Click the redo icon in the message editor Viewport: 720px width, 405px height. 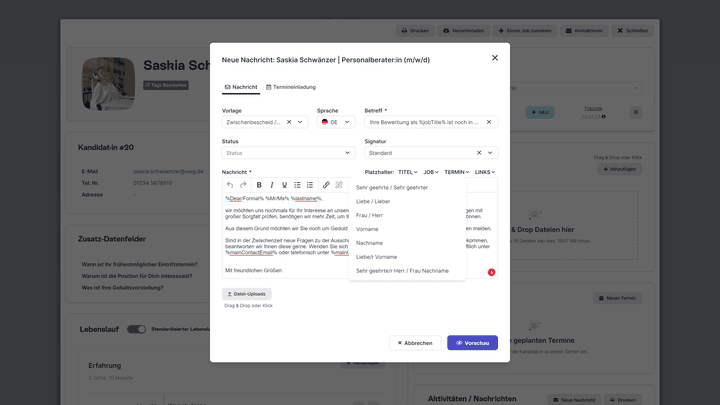pos(243,185)
